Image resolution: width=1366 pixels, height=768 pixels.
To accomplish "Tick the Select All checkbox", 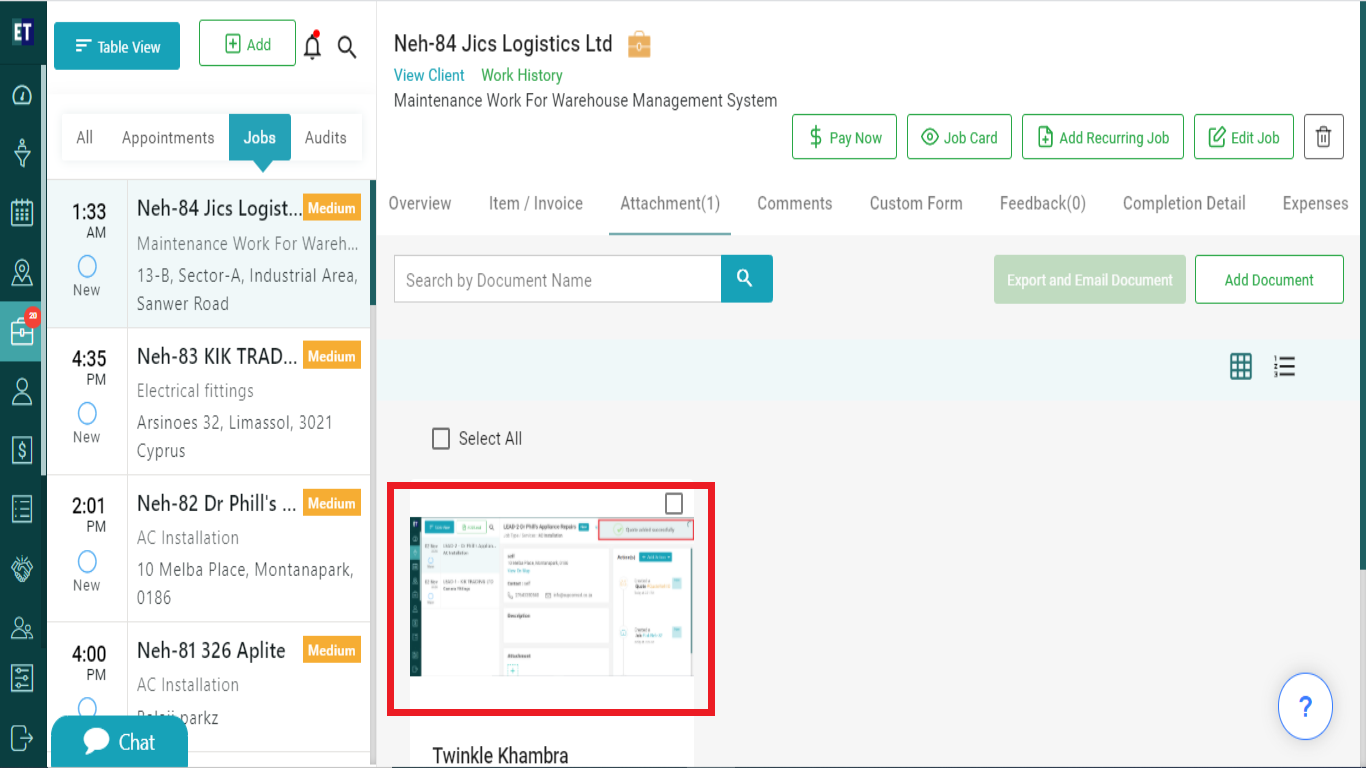I will click(x=441, y=438).
